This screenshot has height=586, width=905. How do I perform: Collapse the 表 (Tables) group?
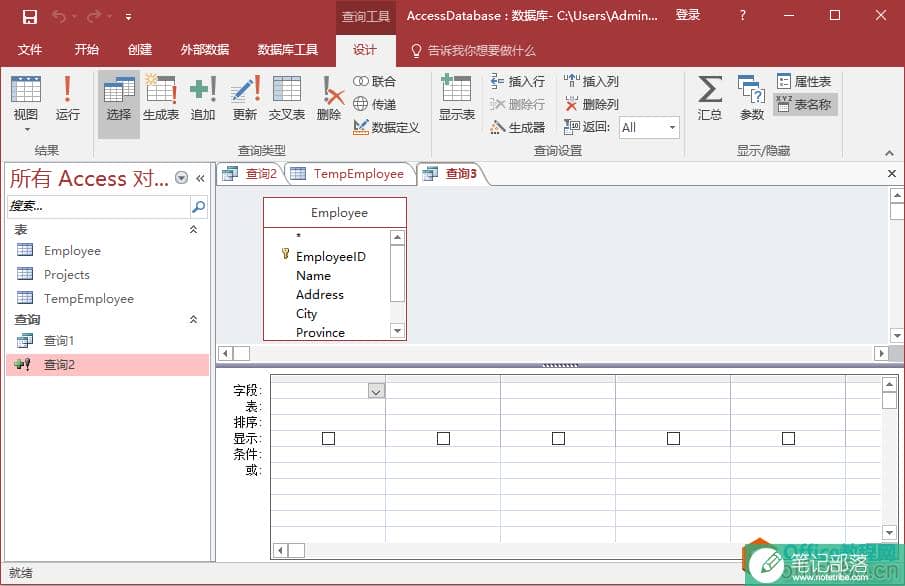[x=193, y=230]
